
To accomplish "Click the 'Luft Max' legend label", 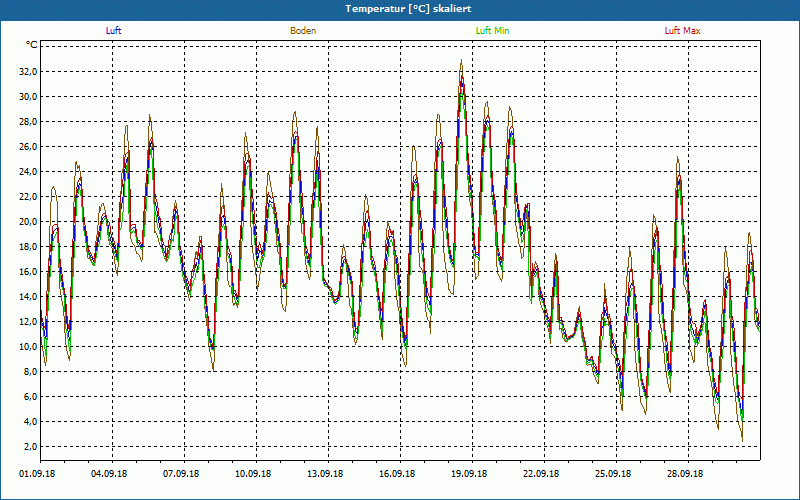I will coord(682,31).
